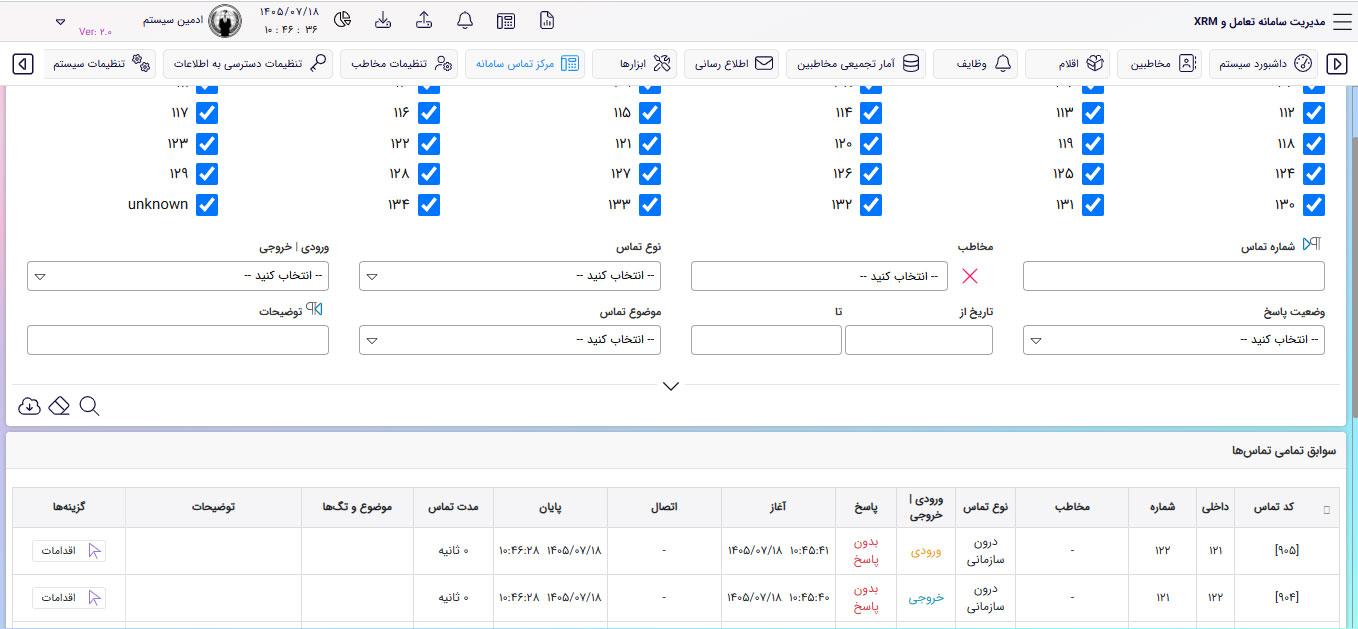Open the ورودی | خروجی dropdown
This screenshot has width=1358, height=629.
(x=178, y=276)
